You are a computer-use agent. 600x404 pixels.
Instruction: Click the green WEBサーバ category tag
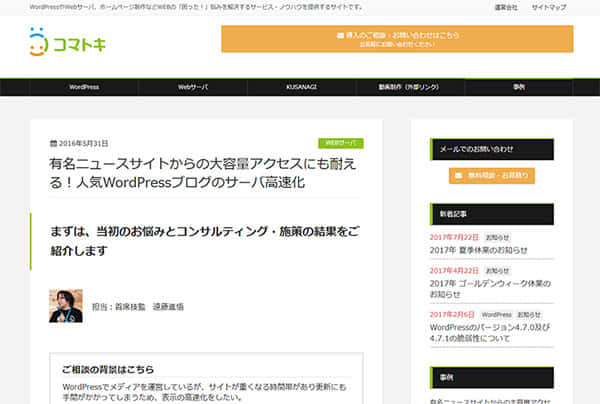click(341, 143)
